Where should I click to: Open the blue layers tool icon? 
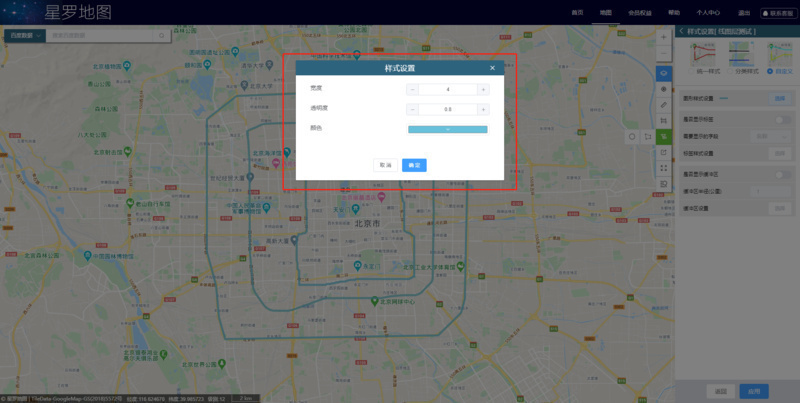tap(664, 73)
